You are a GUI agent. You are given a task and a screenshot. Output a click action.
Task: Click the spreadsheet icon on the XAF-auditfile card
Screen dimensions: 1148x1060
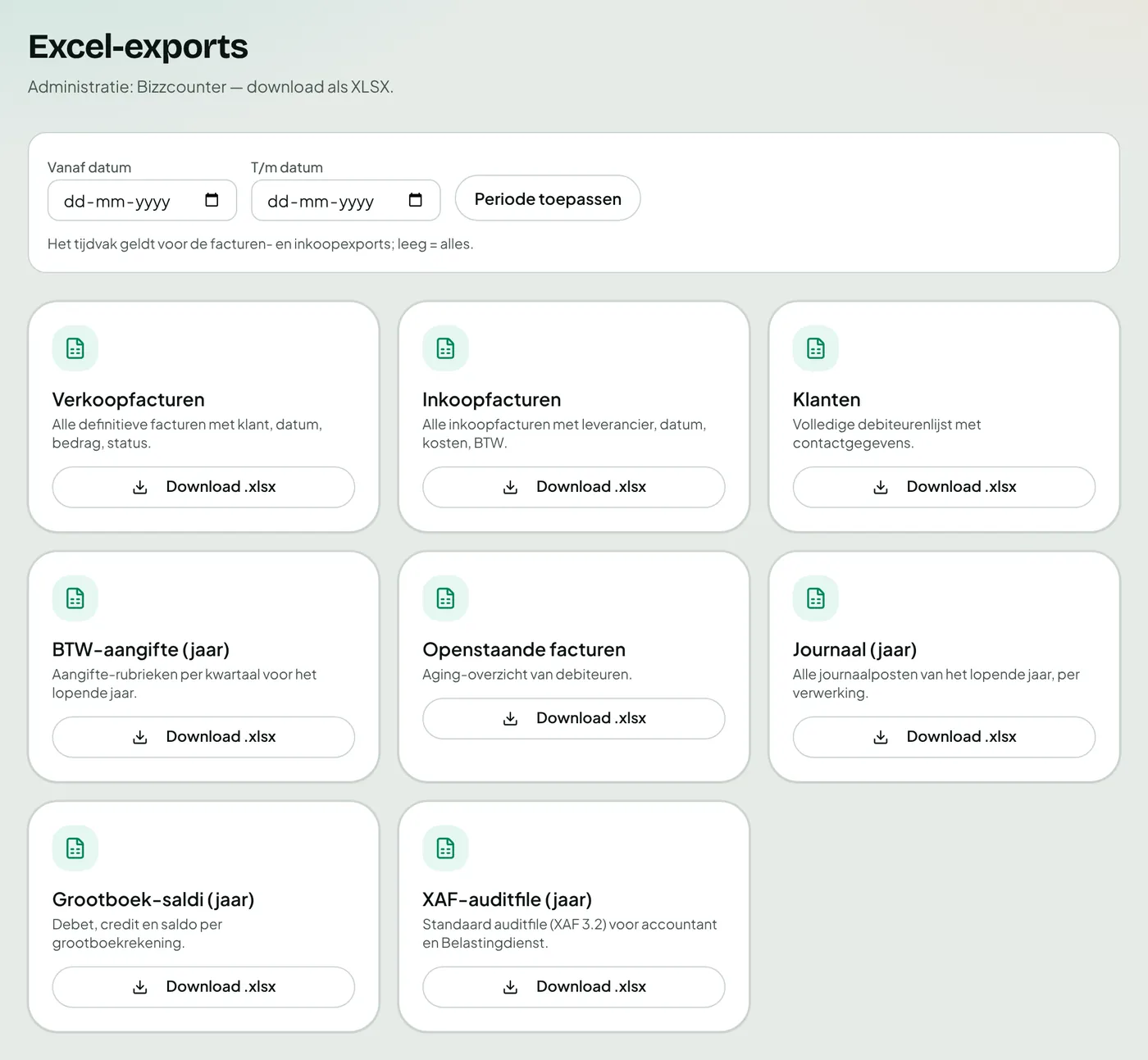[x=445, y=848]
